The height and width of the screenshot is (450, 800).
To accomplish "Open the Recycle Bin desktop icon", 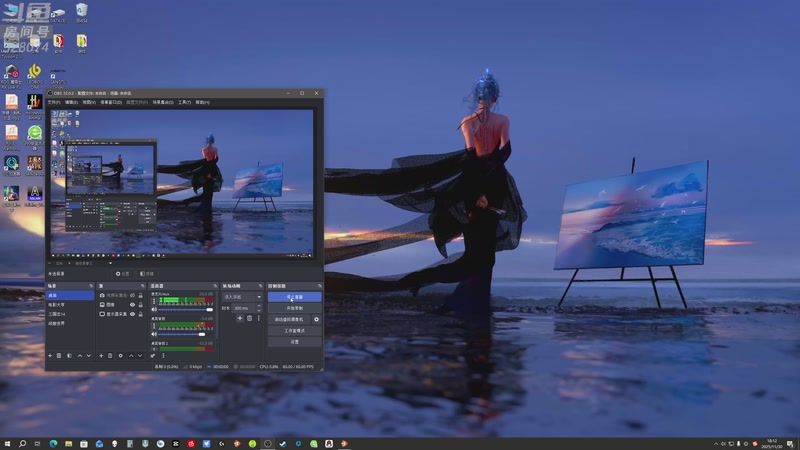I will pos(82,13).
